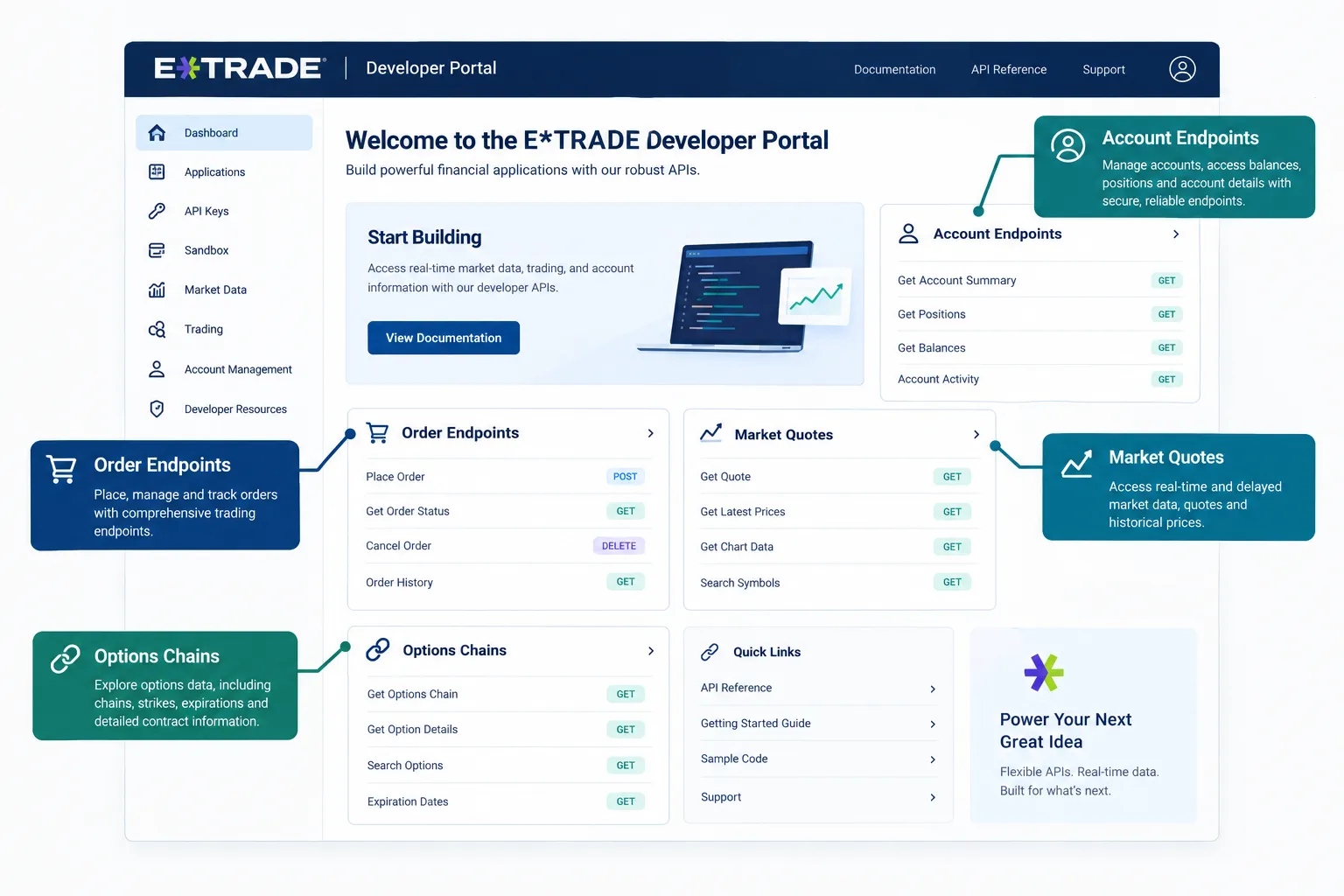Image resolution: width=1344 pixels, height=896 pixels.
Task: Click the Sandbox icon in sidebar
Action: click(x=157, y=250)
